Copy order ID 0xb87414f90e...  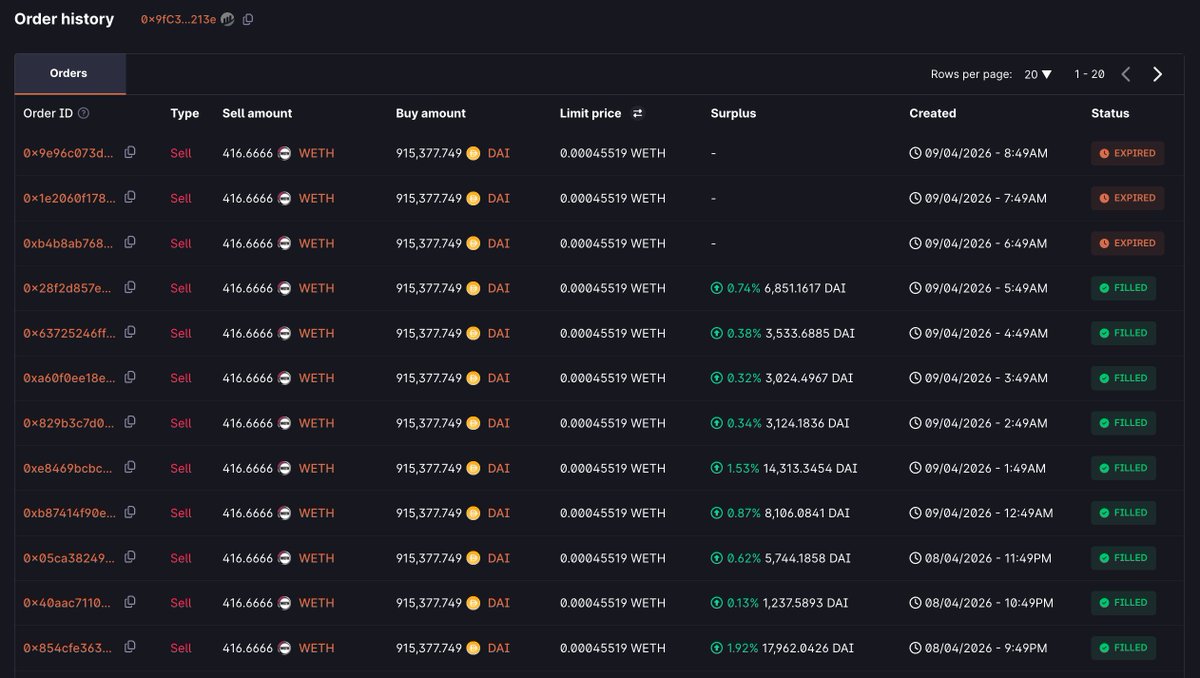tap(130, 512)
